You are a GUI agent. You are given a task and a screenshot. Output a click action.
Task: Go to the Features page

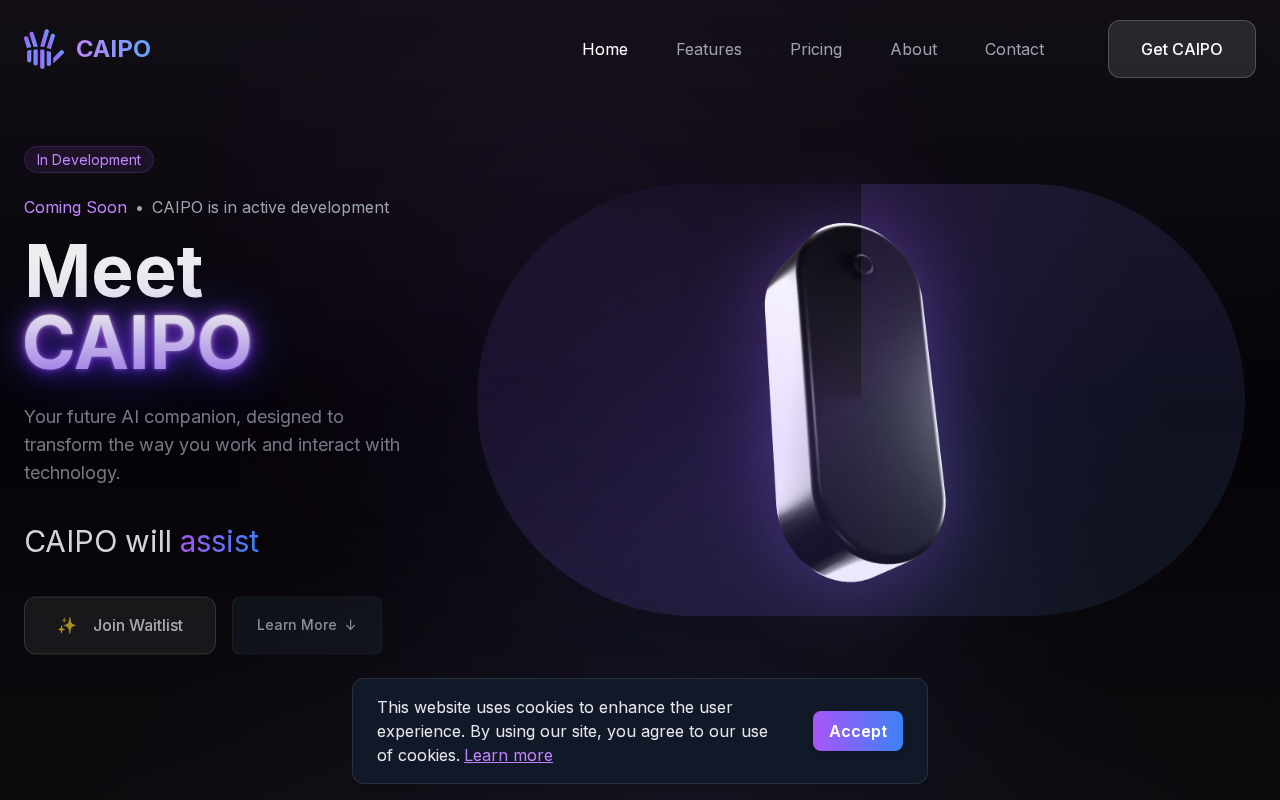point(709,49)
